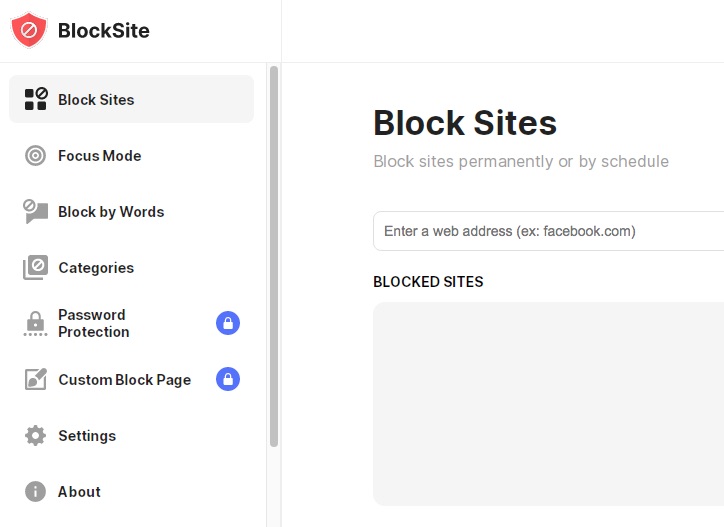The height and width of the screenshot is (527, 724).
Task: Open the About page label
Action: click(79, 491)
